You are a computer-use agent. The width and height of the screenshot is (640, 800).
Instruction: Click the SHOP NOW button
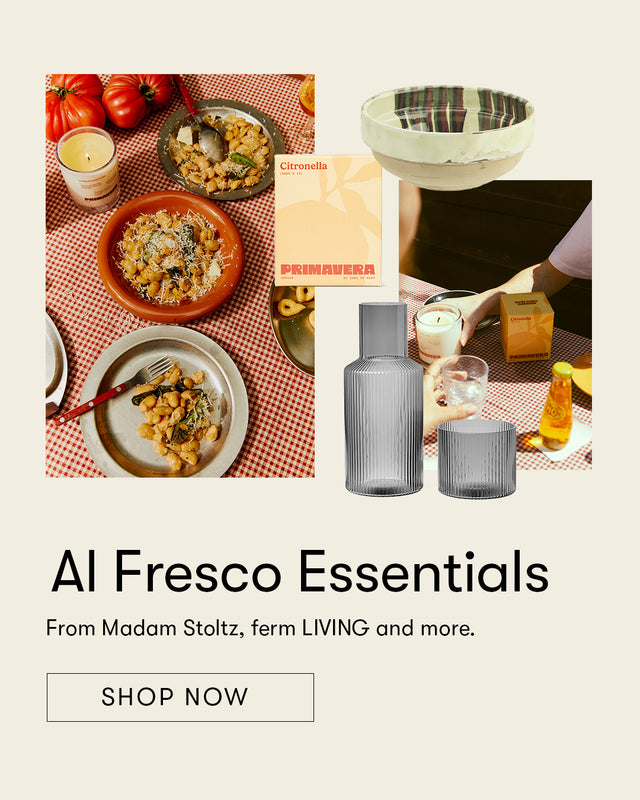180,697
